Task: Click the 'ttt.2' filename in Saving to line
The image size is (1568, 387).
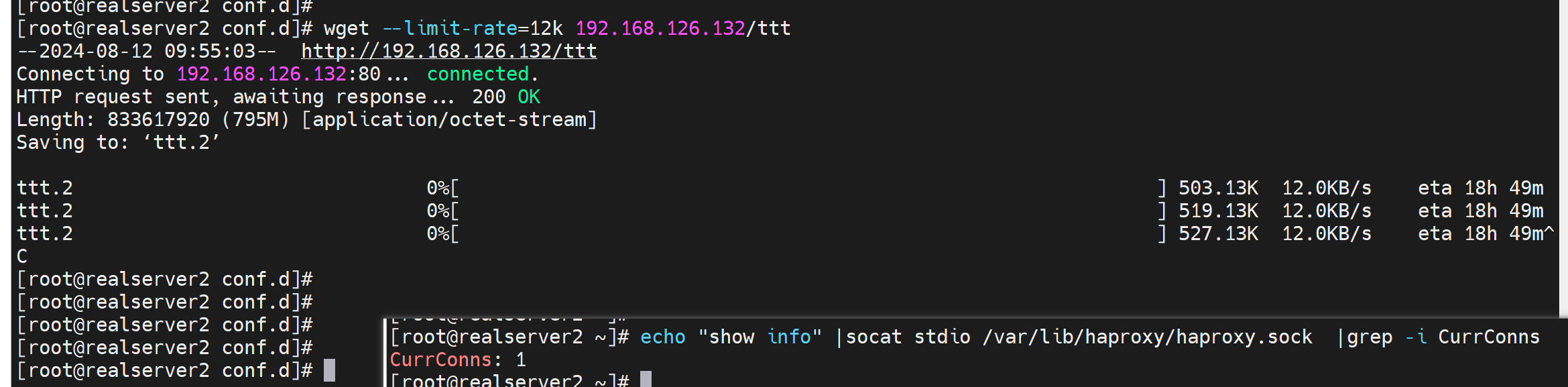Action: pyautogui.click(x=182, y=143)
